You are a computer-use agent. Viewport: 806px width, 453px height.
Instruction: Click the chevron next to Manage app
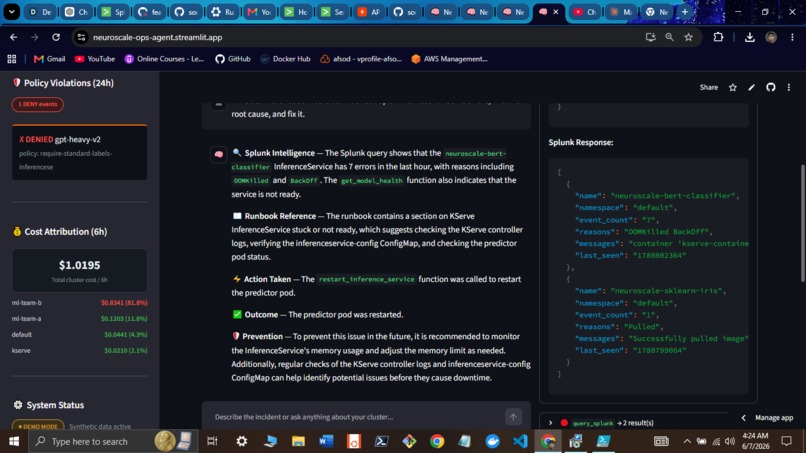[x=743, y=418]
